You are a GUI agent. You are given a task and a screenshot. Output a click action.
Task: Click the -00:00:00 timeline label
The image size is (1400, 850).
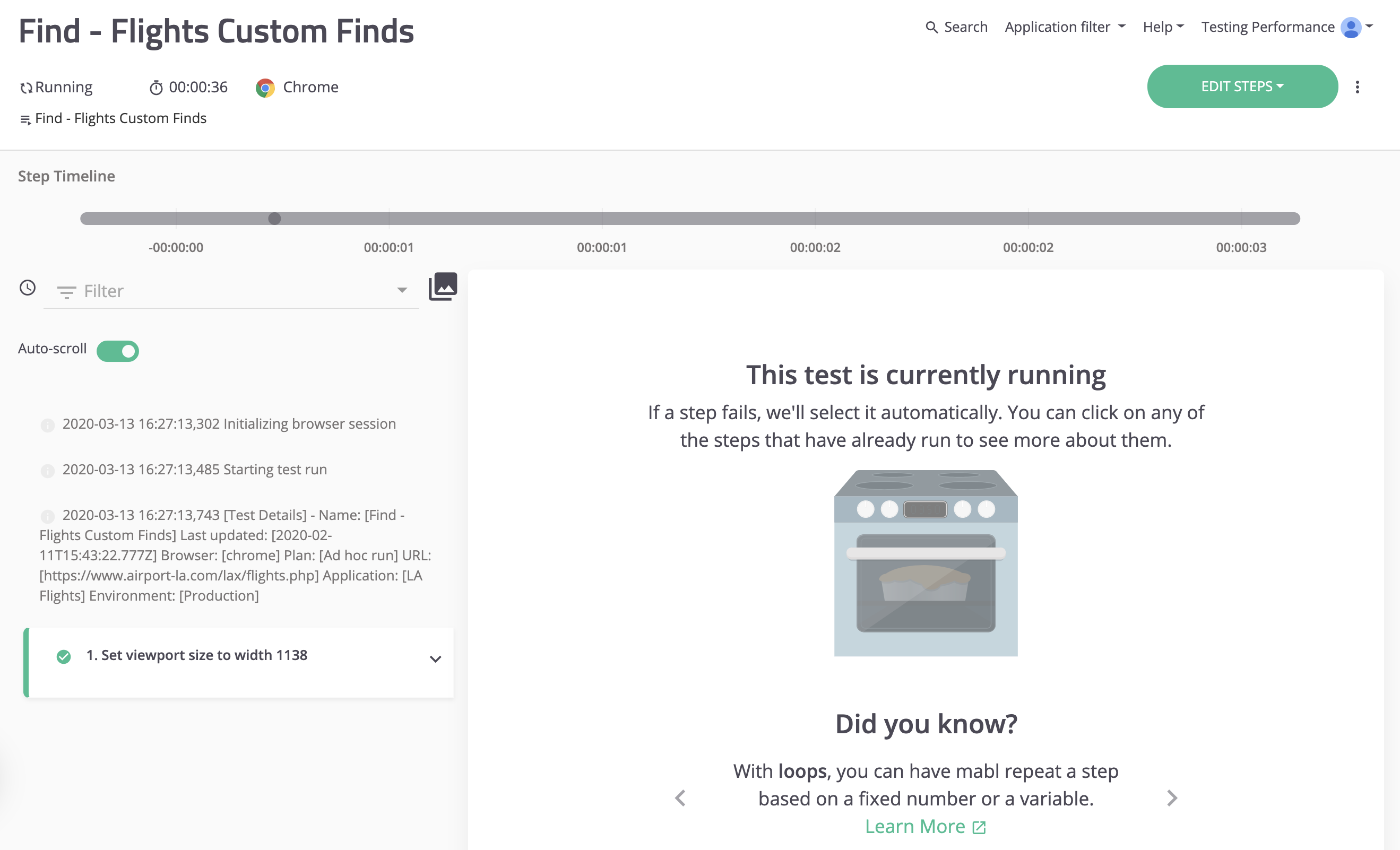(176, 248)
